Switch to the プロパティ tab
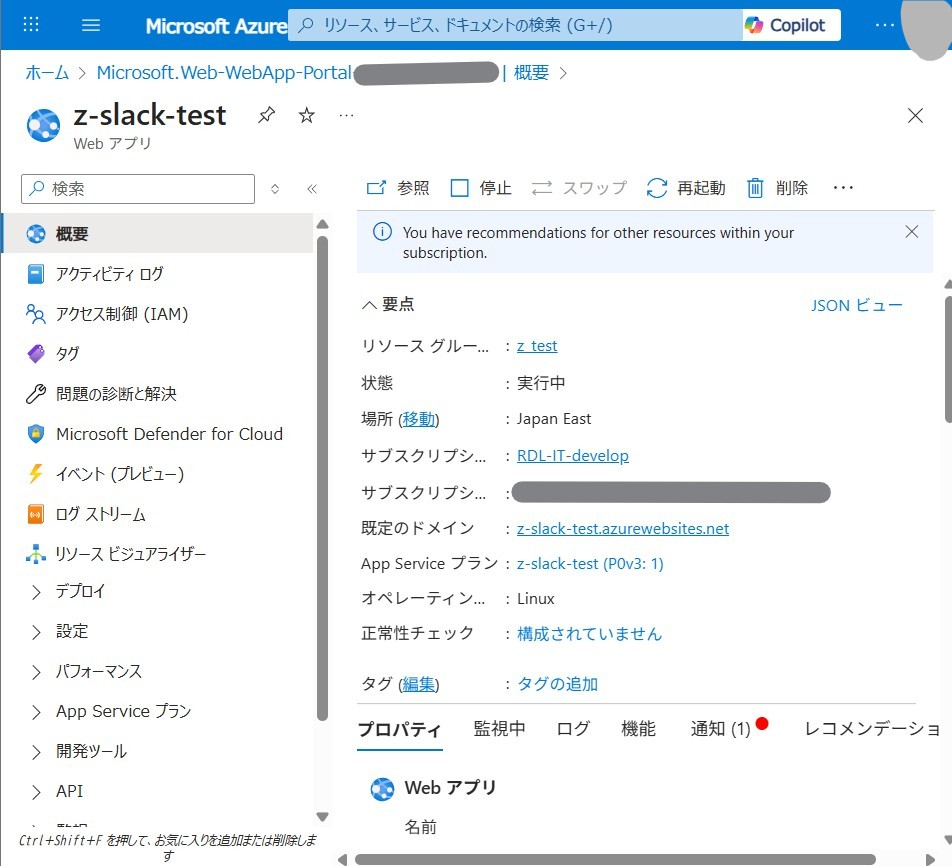The width and height of the screenshot is (952, 866). [400, 729]
